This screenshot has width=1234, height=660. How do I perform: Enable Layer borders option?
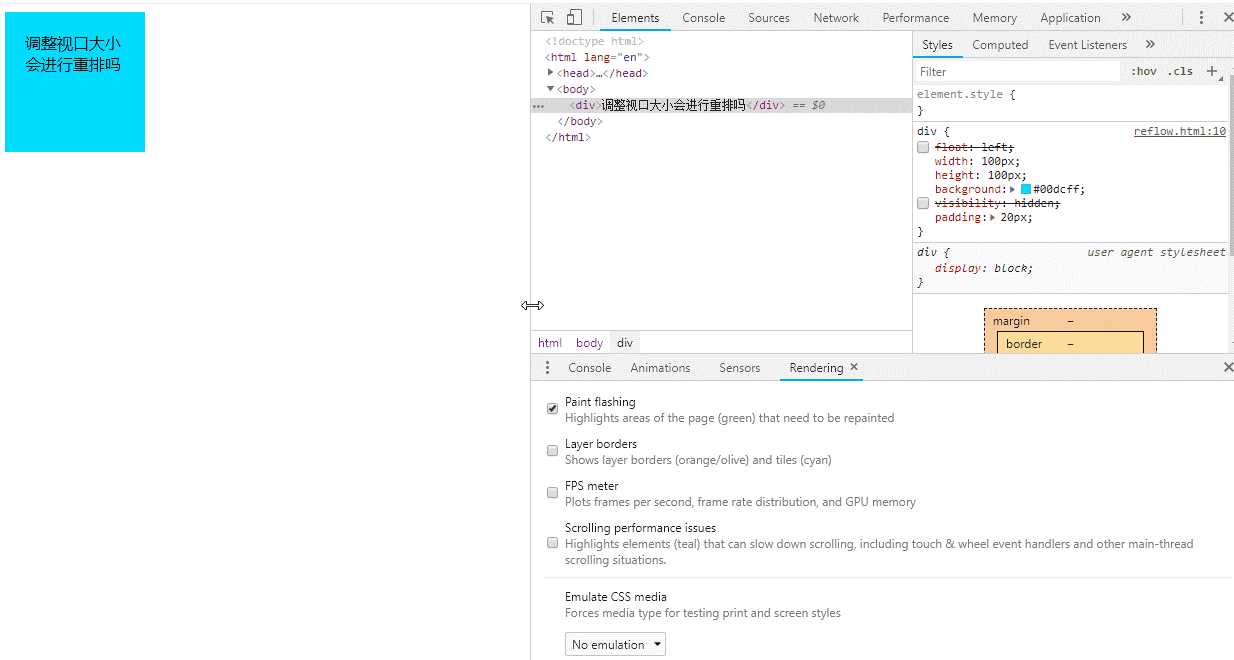click(552, 451)
